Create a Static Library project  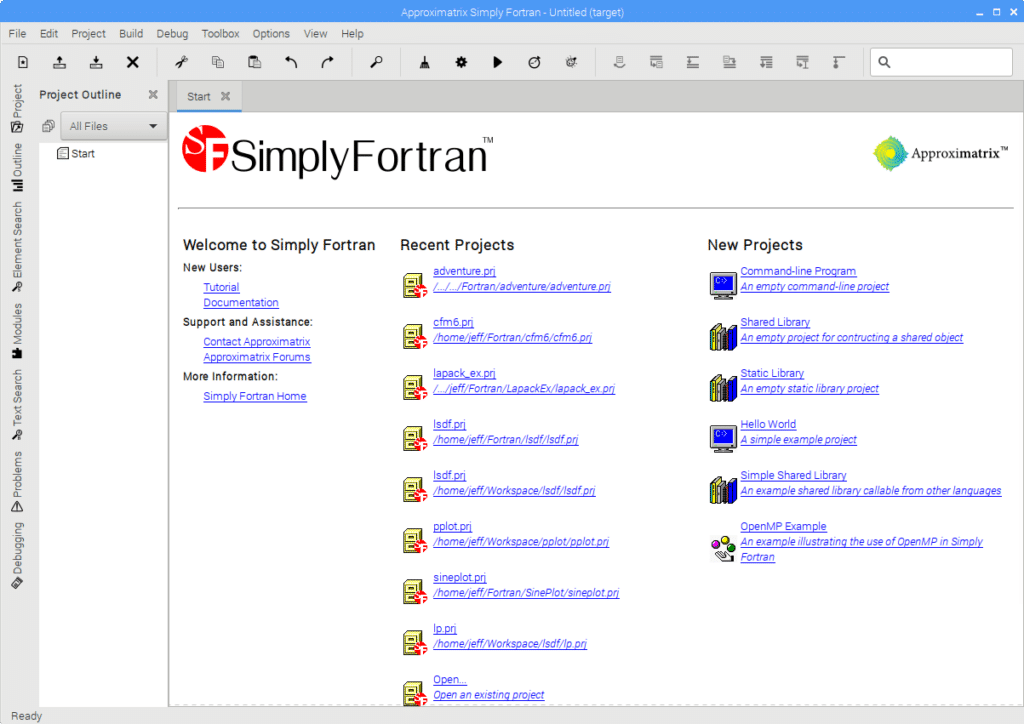(x=772, y=373)
